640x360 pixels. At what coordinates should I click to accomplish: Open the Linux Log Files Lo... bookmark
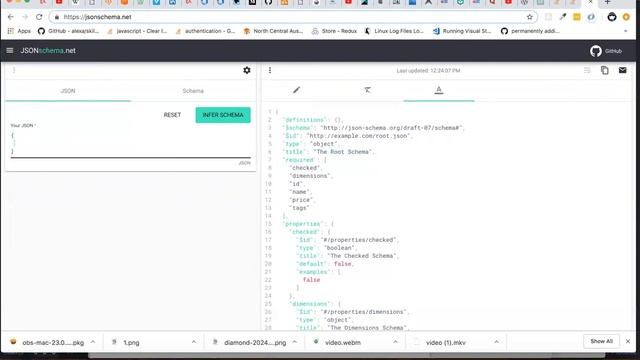(394, 31)
